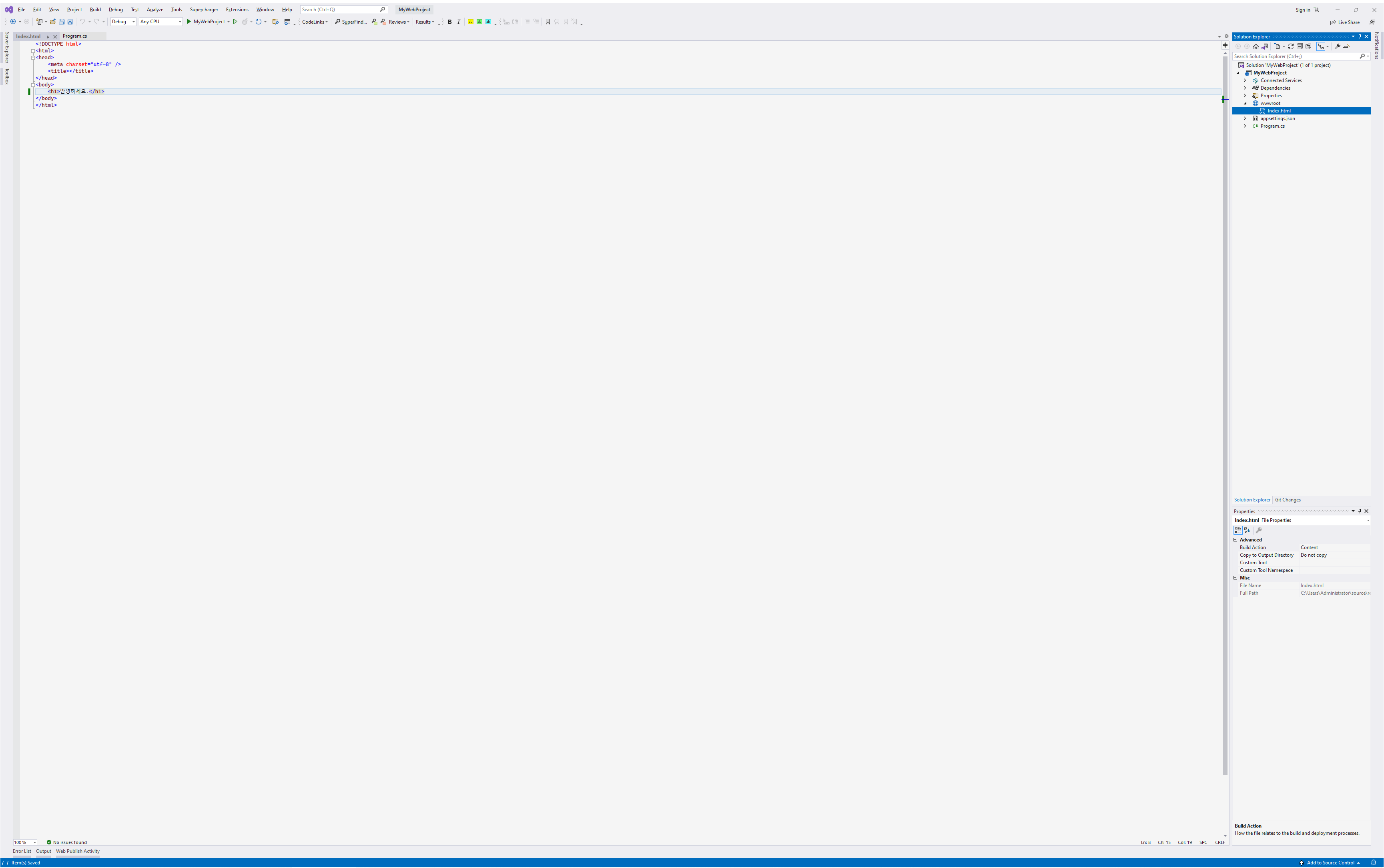1384x868 pixels.
Task: Click the Search Solution Explorer field
Action: pyautogui.click(x=1294, y=56)
